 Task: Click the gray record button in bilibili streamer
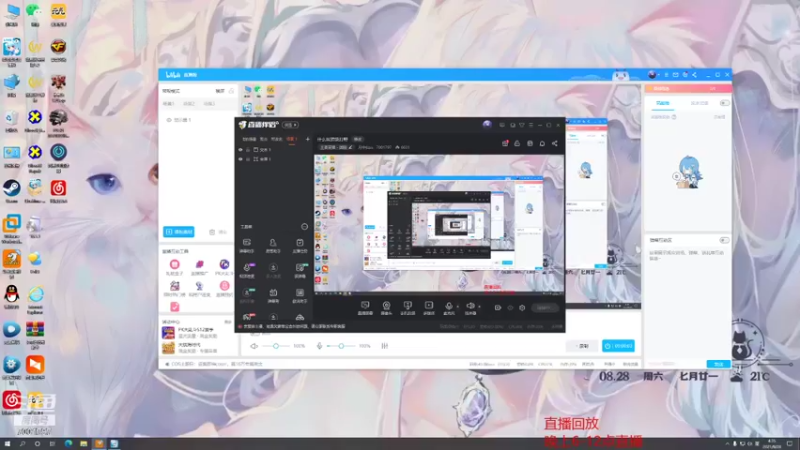click(x=582, y=346)
